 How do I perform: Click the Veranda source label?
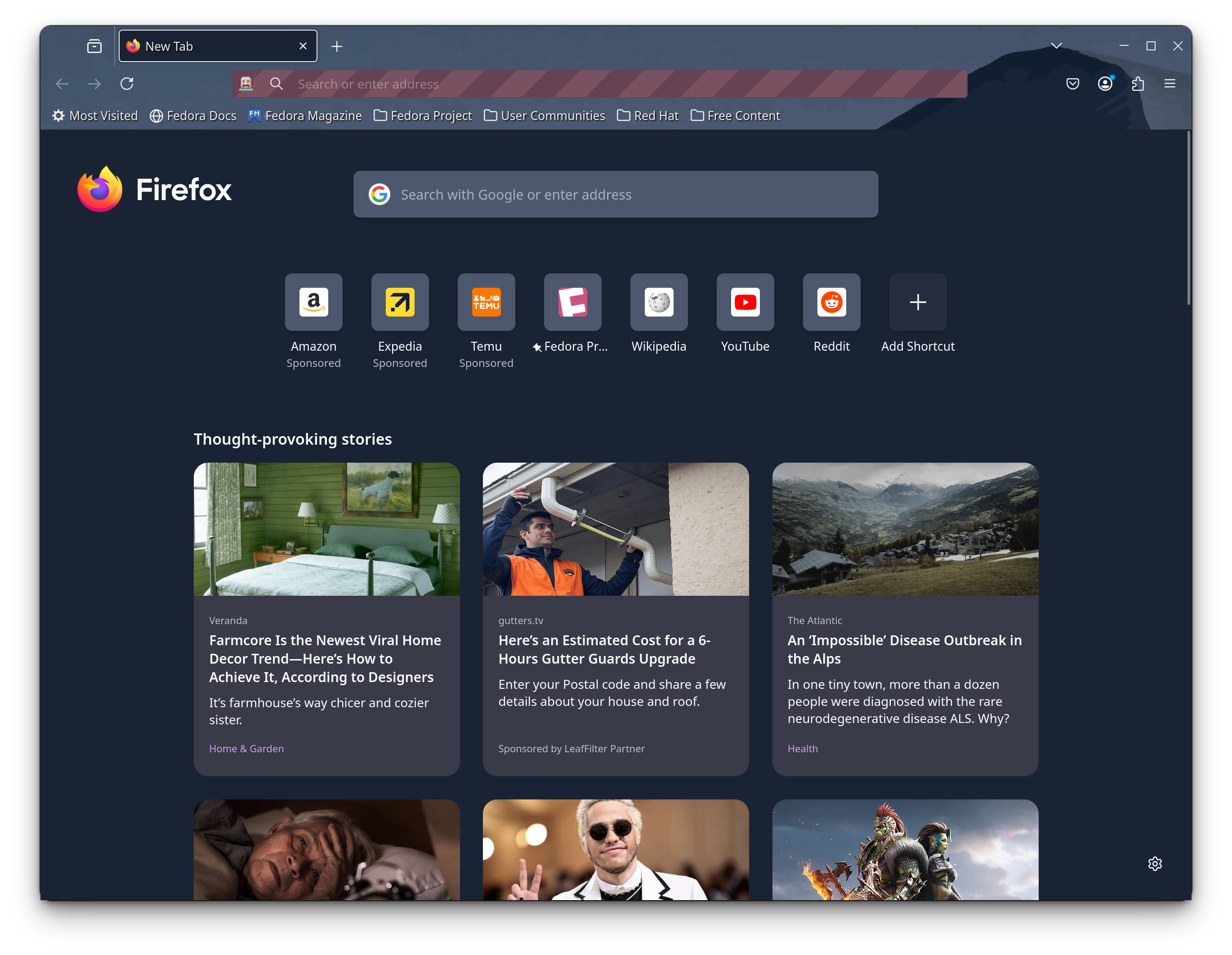[x=228, y=620]
